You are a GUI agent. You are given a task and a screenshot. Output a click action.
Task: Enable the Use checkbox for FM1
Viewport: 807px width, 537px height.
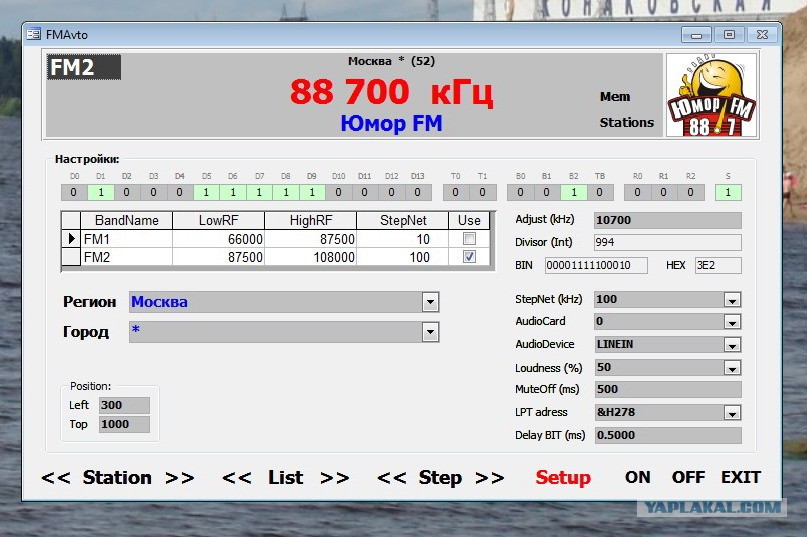469,238
